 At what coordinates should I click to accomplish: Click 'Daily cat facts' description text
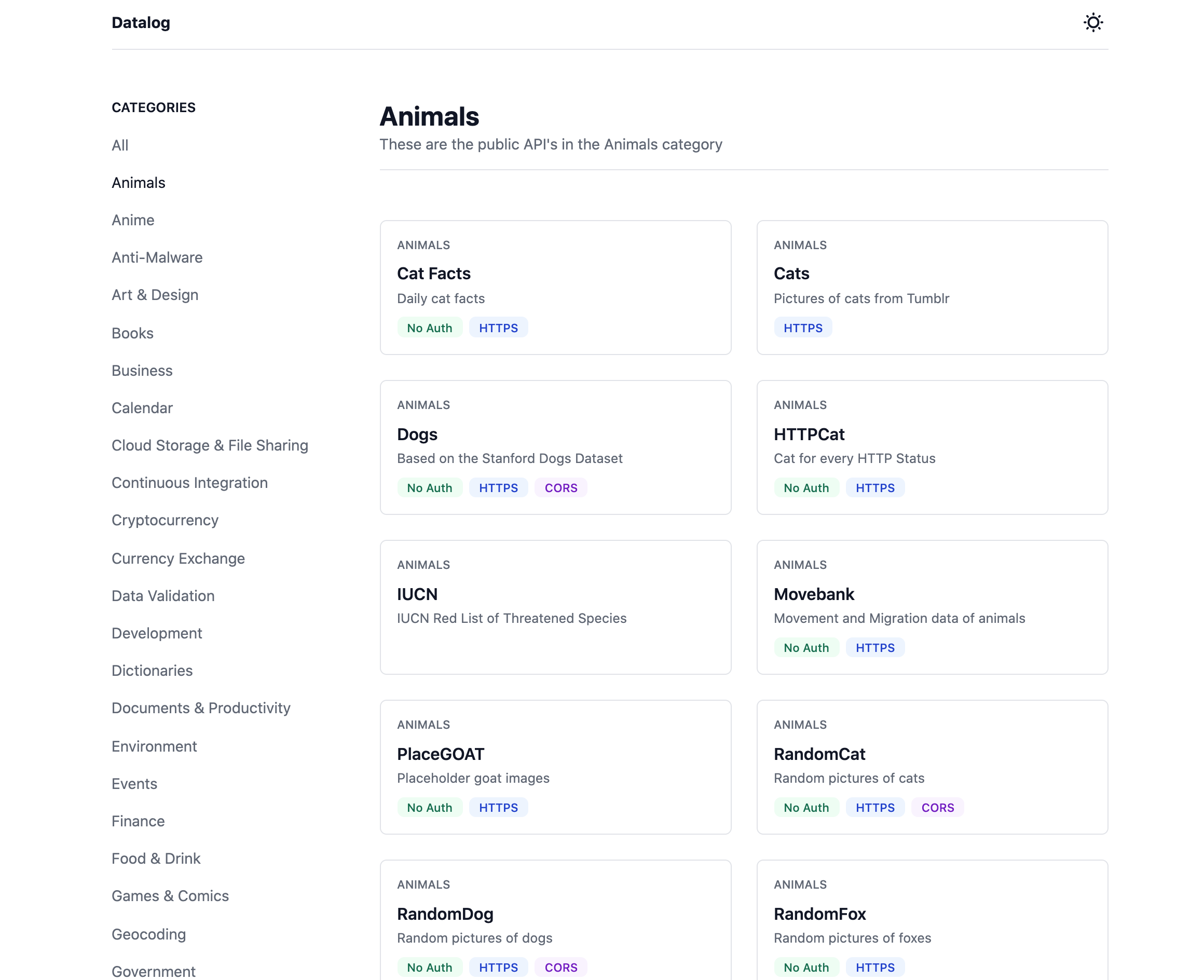tap(440, 298)
